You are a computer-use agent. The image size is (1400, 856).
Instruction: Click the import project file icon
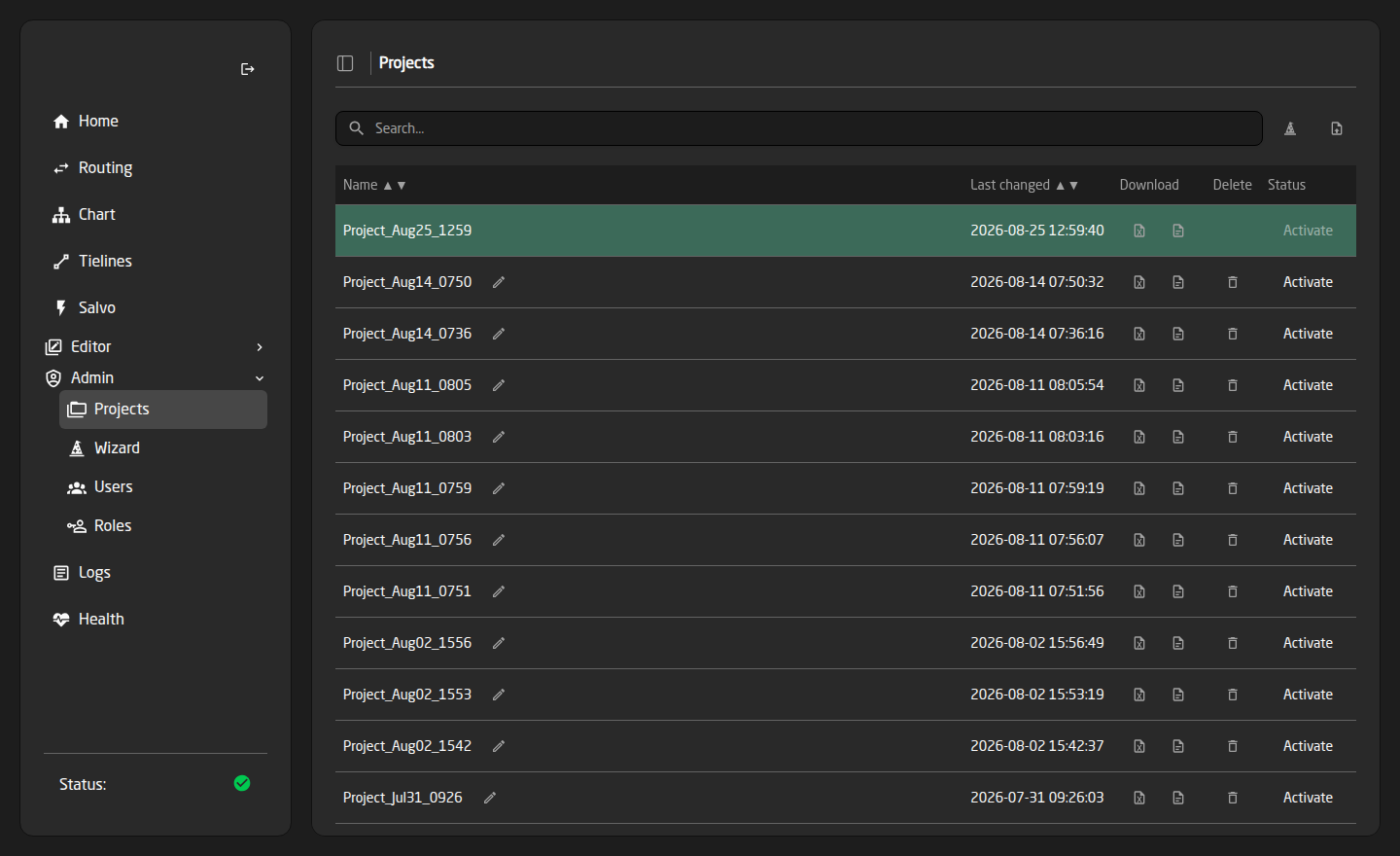coord(1337,128)
